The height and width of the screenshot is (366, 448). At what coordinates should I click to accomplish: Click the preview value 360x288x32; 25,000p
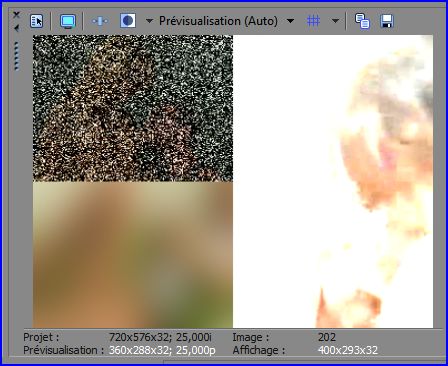[162, 350]
